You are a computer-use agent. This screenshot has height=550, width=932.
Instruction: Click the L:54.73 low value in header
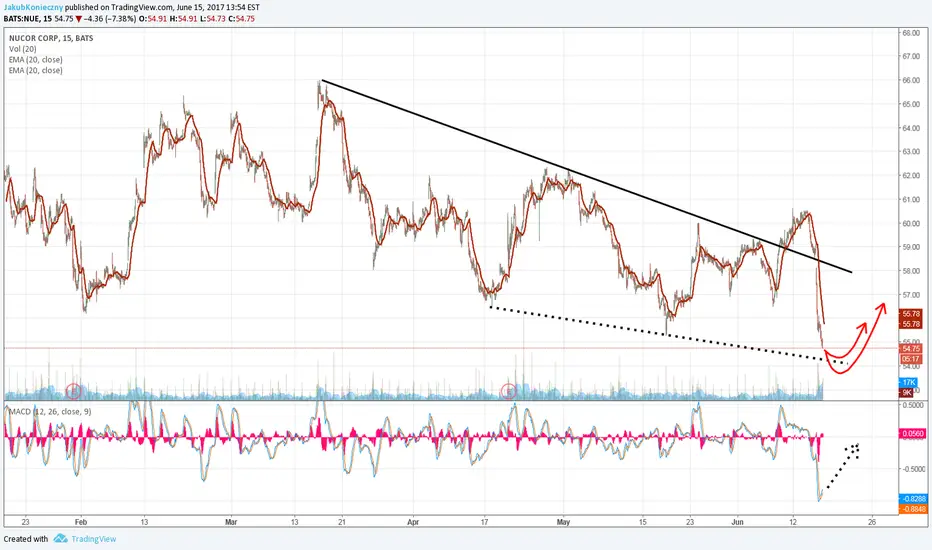(x=212, y=18)
